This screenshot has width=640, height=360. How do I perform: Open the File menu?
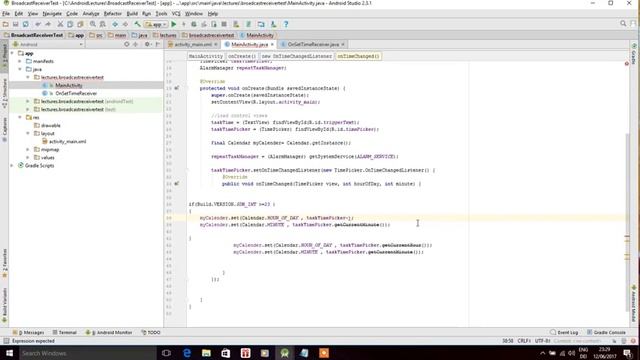click(6, 13)
